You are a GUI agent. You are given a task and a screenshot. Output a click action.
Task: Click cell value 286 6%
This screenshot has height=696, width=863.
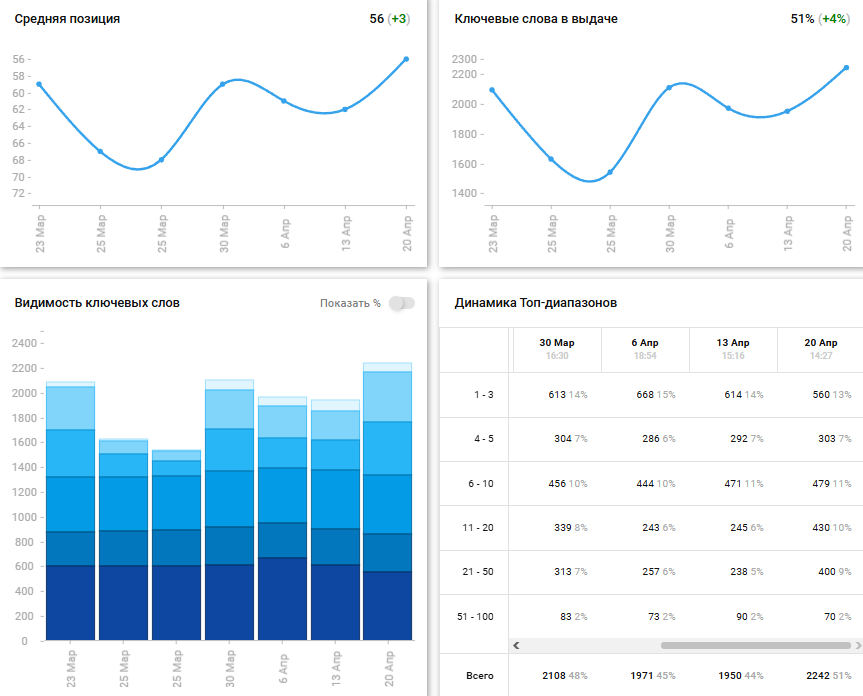[659, 439]
